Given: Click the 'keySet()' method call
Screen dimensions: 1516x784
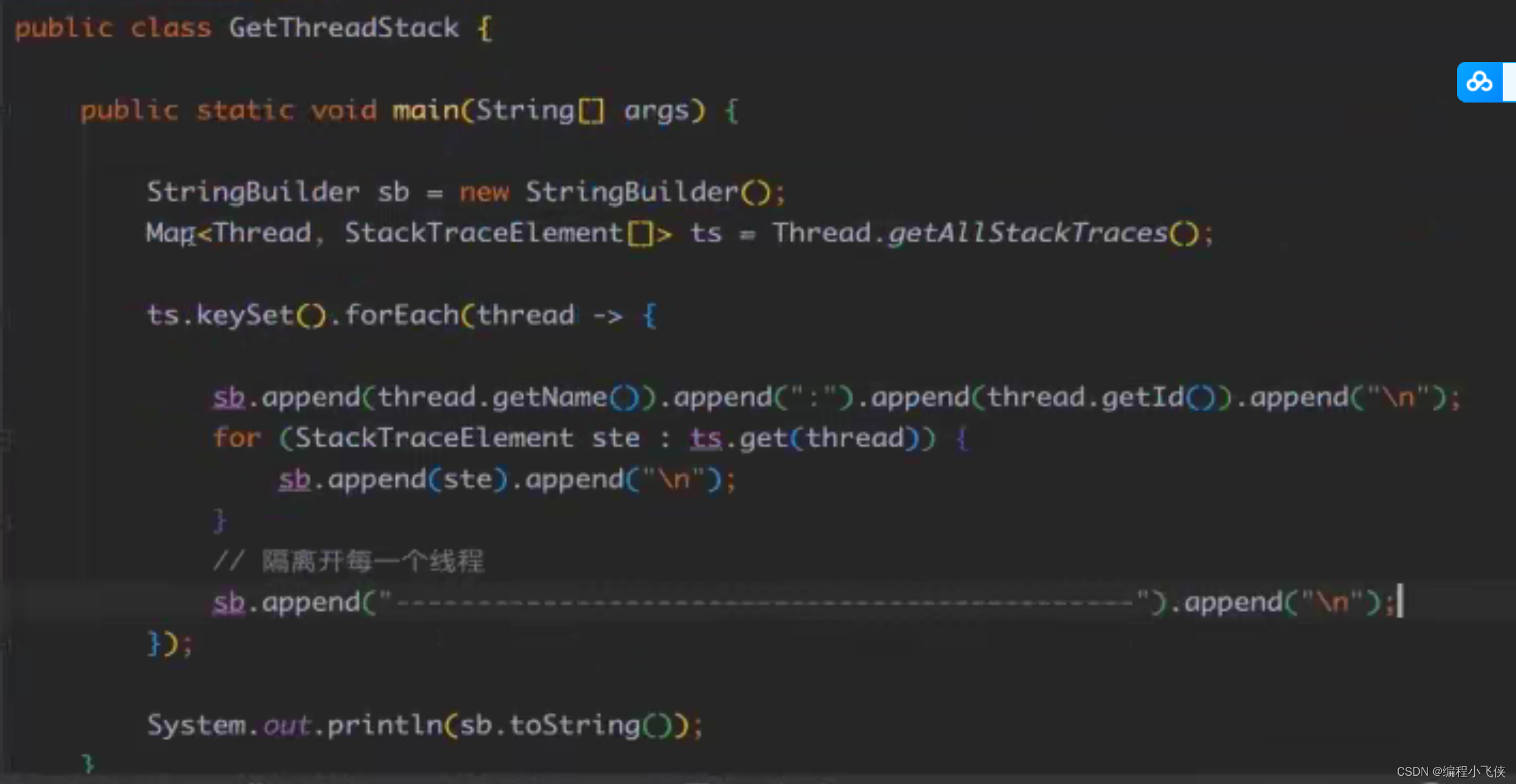Looking at the screenshot, I should (x=261, y=316).
